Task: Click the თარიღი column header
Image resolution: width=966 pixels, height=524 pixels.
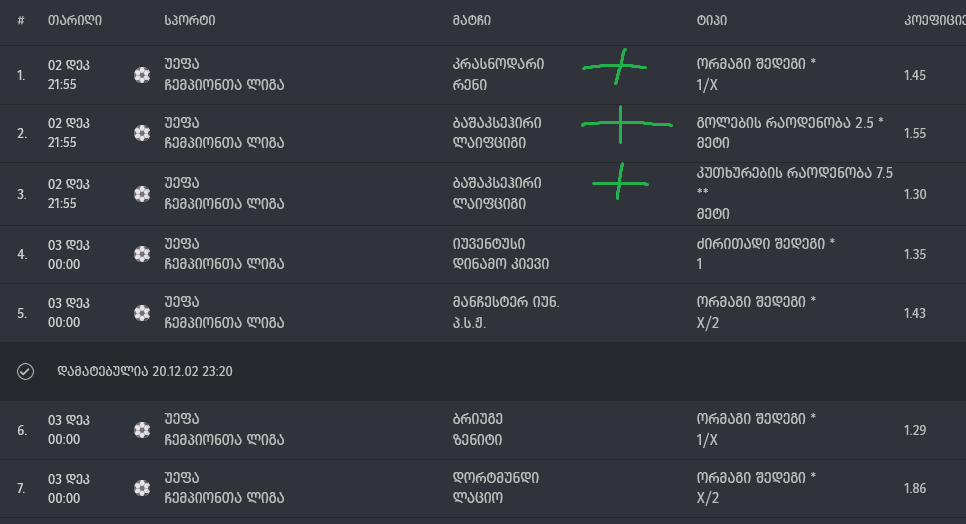Action: click(75, 20)
